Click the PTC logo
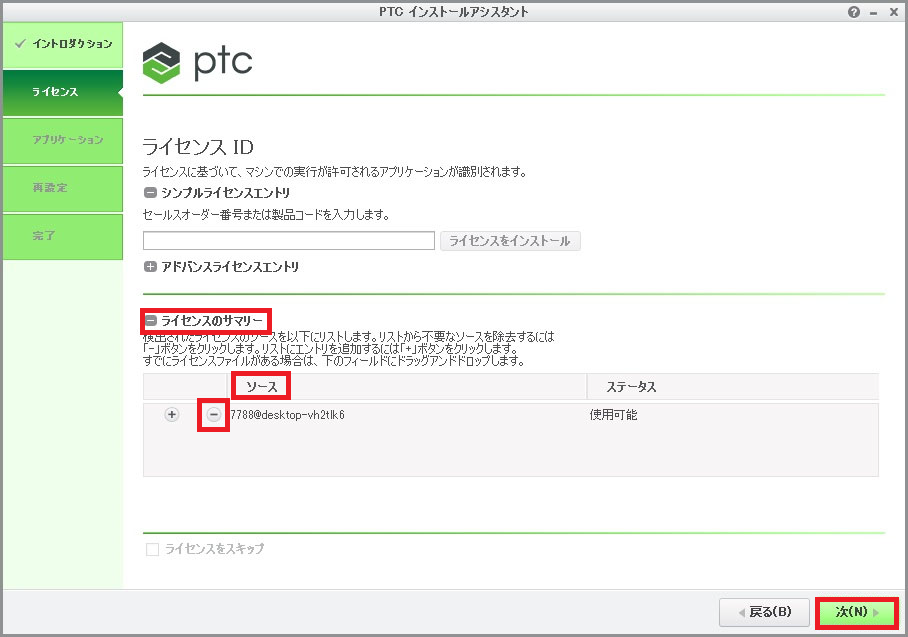908x637 pixels. pyautogui.click(x=197, y=63)
